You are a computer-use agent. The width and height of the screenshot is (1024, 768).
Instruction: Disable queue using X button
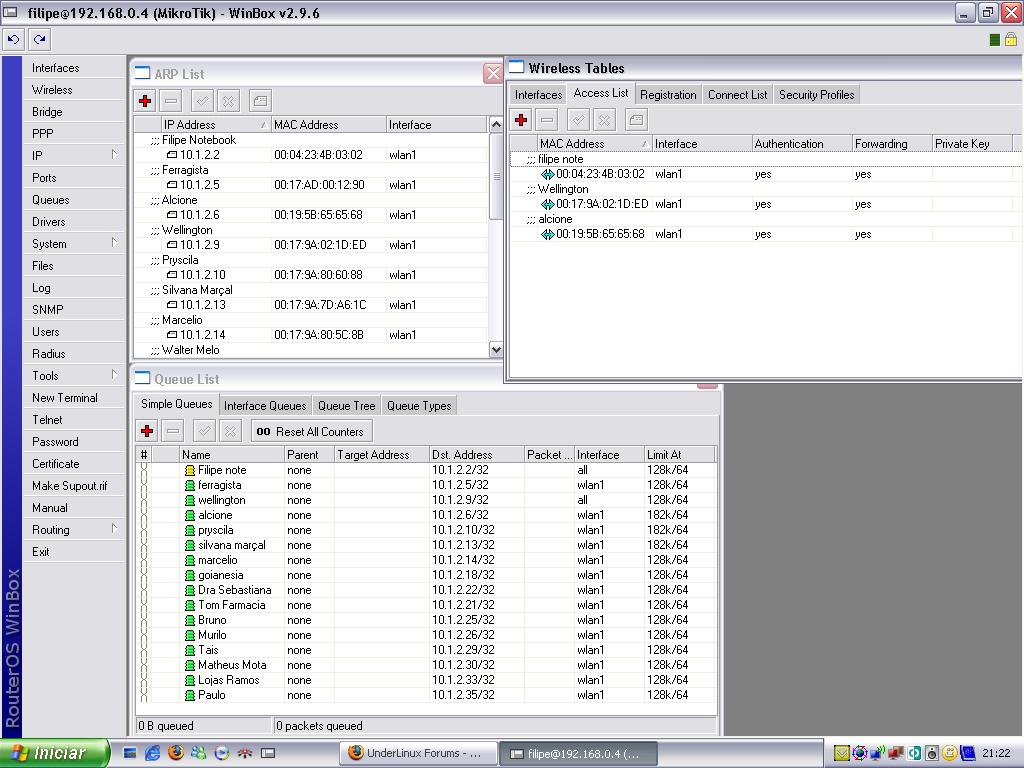[231, 431]
